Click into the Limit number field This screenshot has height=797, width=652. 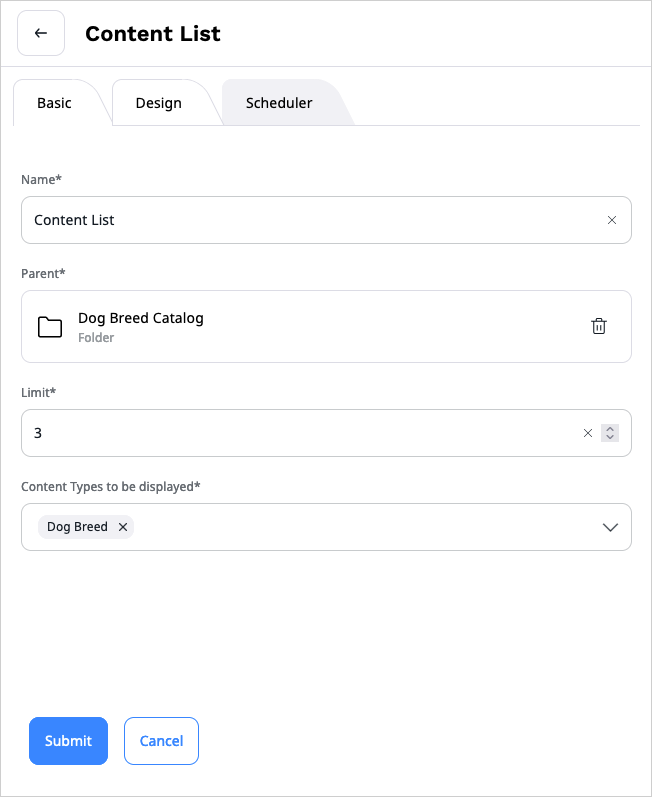(x=300, y=433)
